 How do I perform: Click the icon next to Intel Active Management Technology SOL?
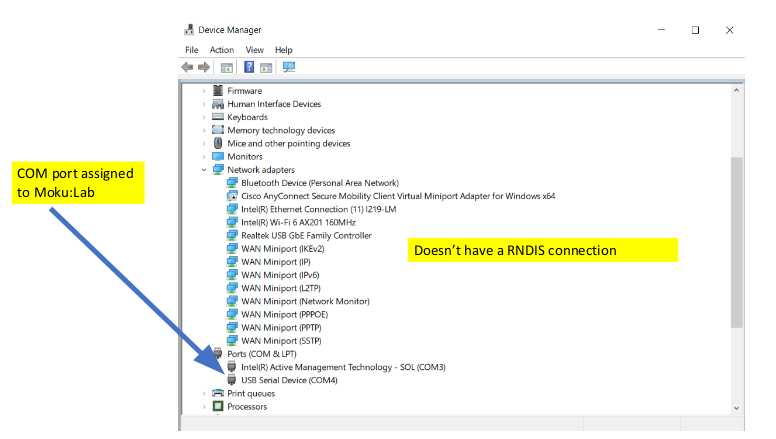coord(231,367)
